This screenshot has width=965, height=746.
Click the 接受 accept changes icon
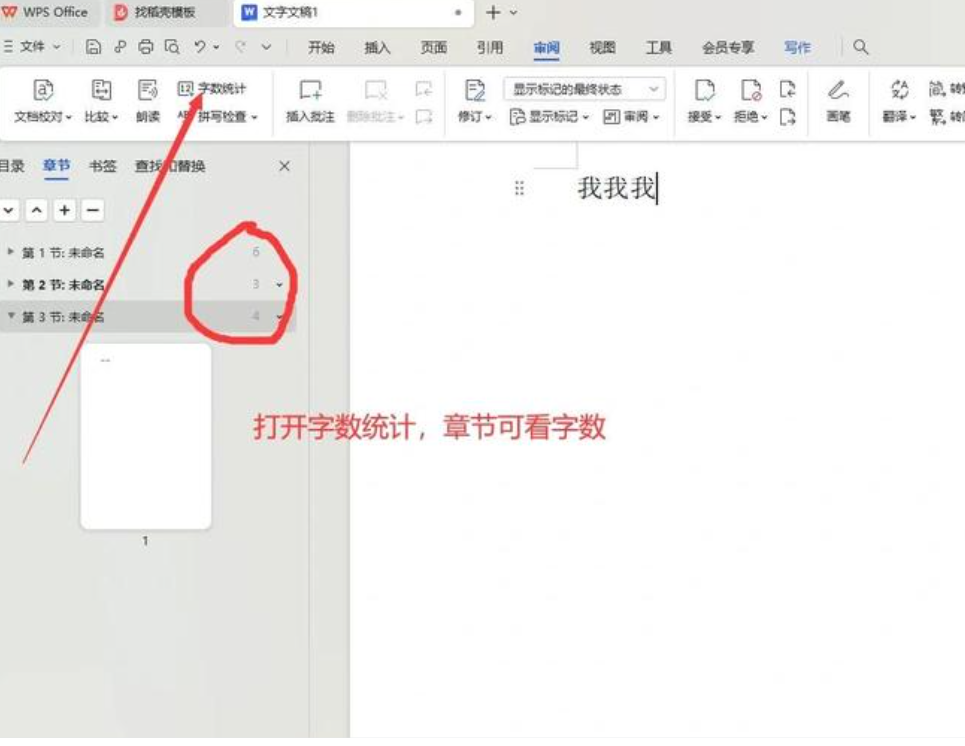(x=705, y=91)
